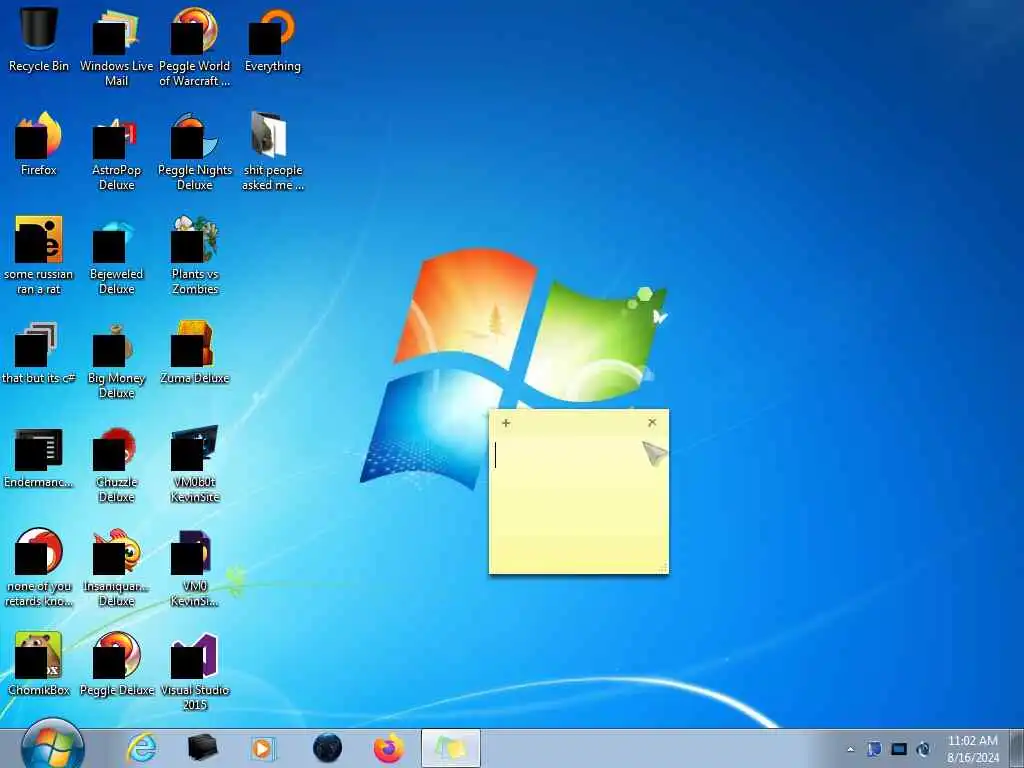Click the round swirl tray icon
Viewport: 1024px width, 768px height.
tap(923, 749)
